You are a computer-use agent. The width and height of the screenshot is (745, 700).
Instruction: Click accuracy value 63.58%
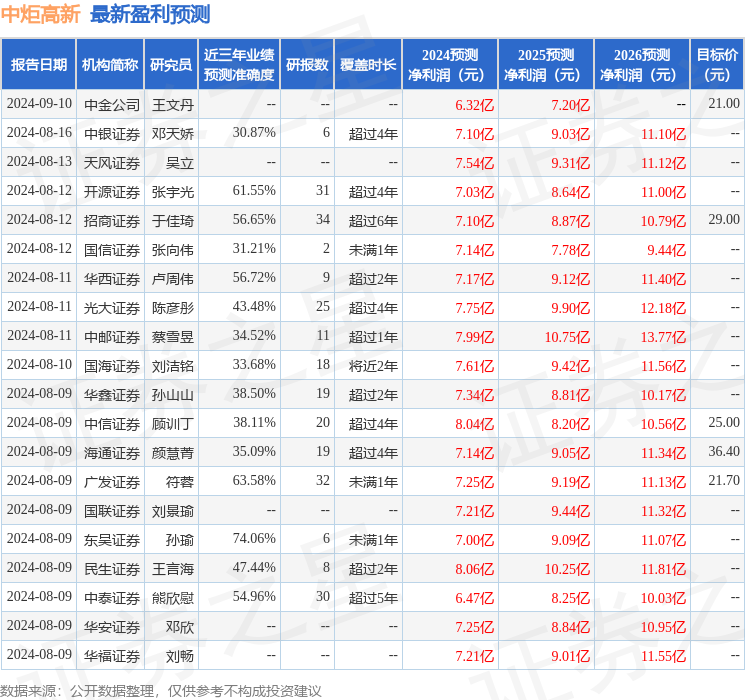click(x=254, y=480)
